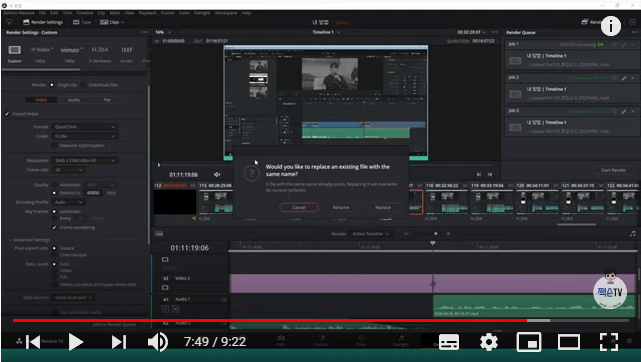Edit Job 1 with its pencil icon
The image size is (641, 362).
[x=623, y=45]
